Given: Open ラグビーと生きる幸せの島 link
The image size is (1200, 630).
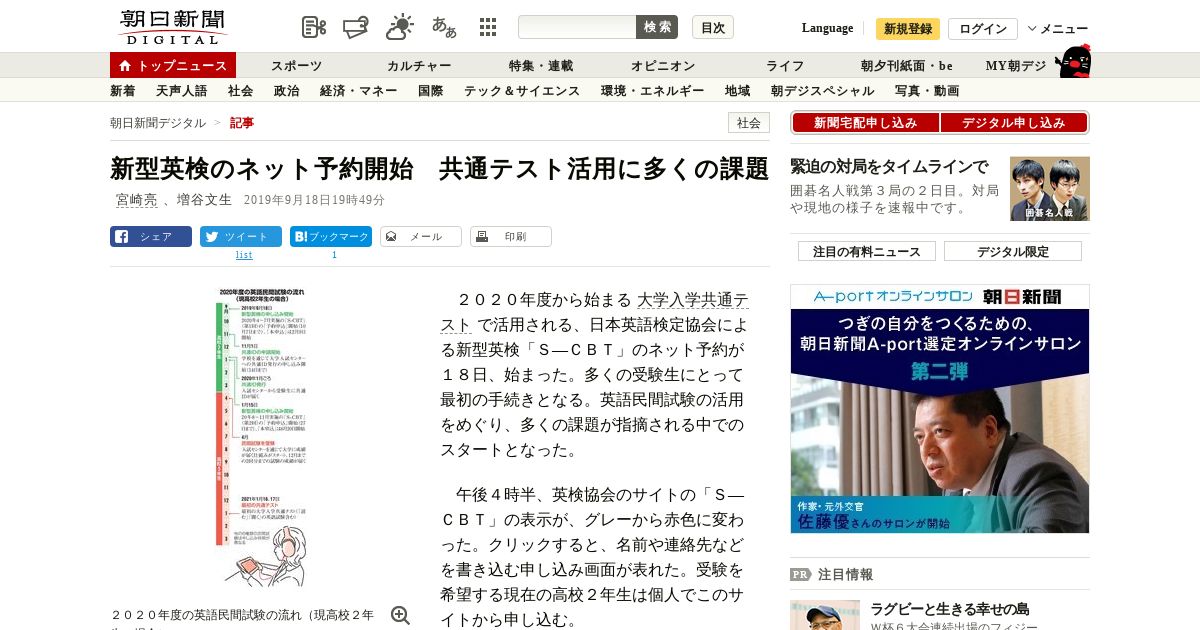Looking at the screenshot, I should point(950,609).
